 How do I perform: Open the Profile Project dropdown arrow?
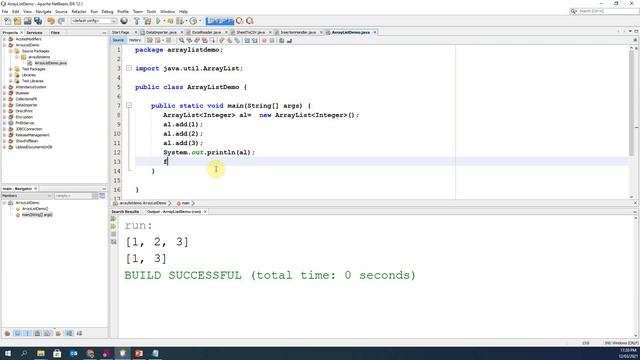(186, 21)
